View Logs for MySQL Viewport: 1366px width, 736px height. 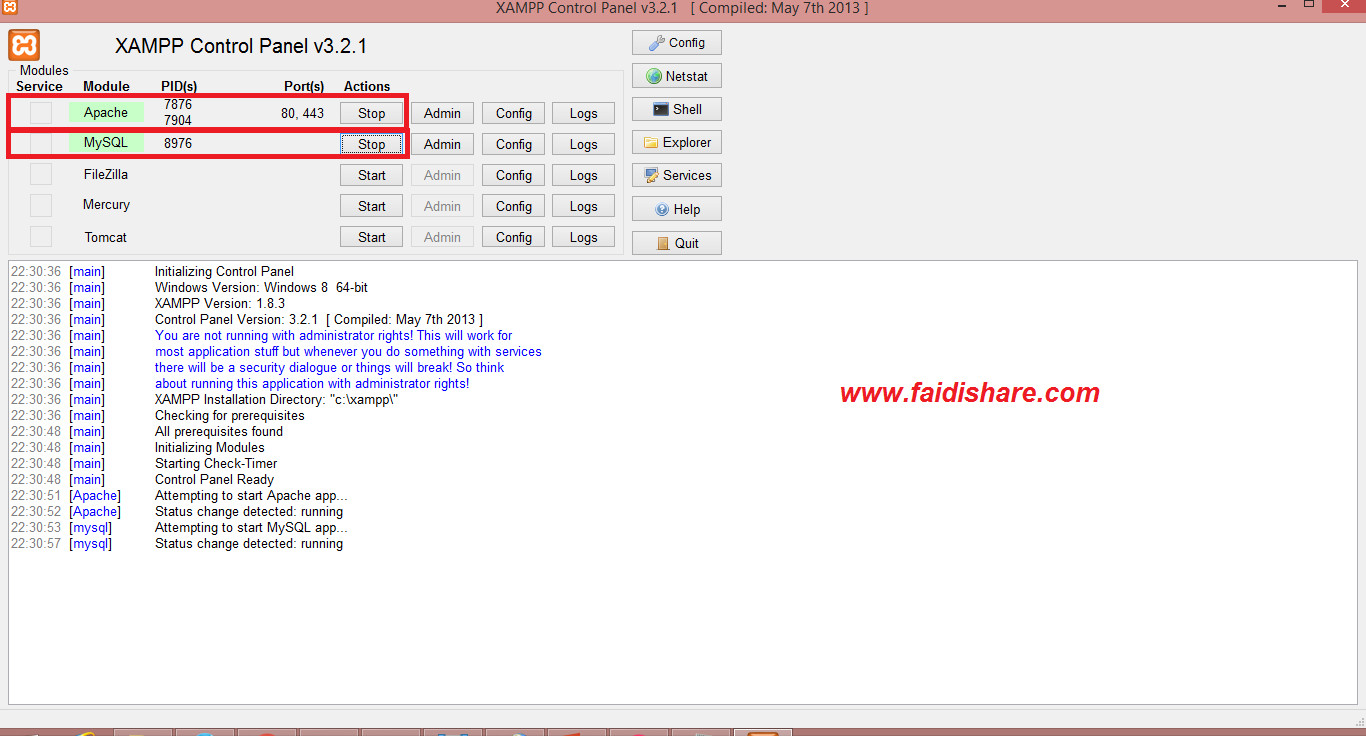pyautogui.click(x=584, y=144)
